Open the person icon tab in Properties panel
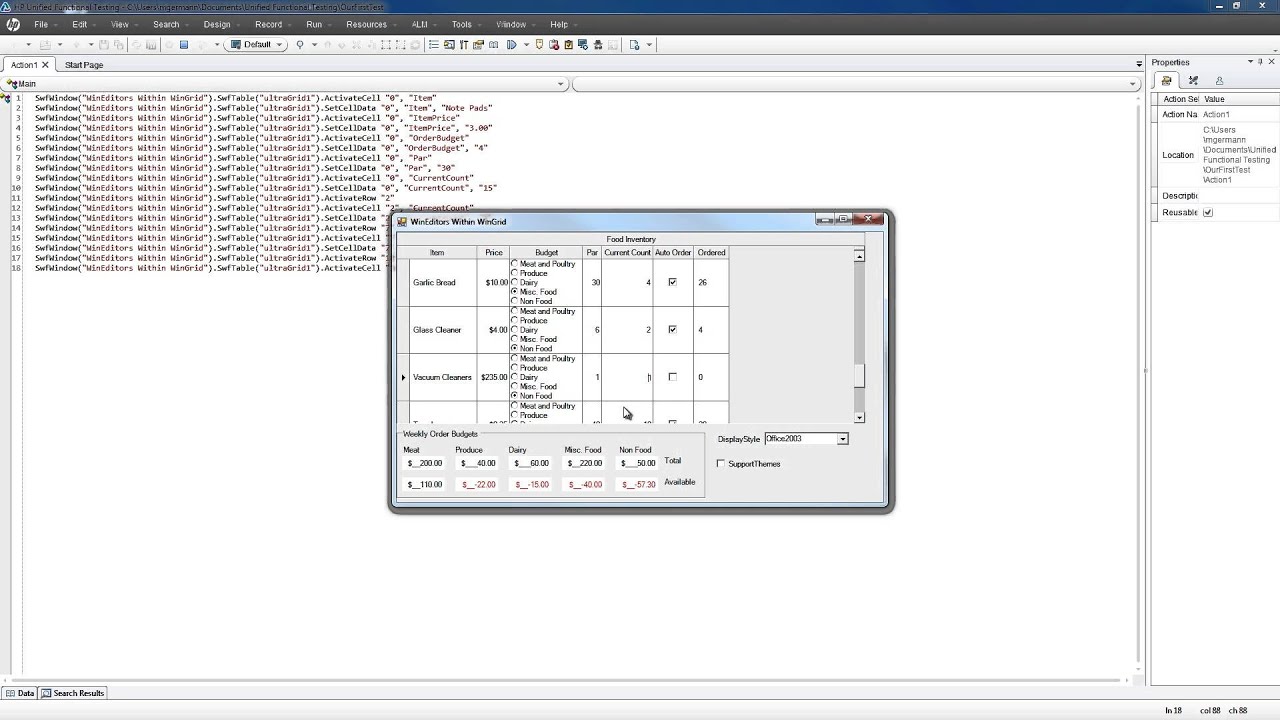The height and width of the screenshot is (720, 1280). (x=1219, y=80)
